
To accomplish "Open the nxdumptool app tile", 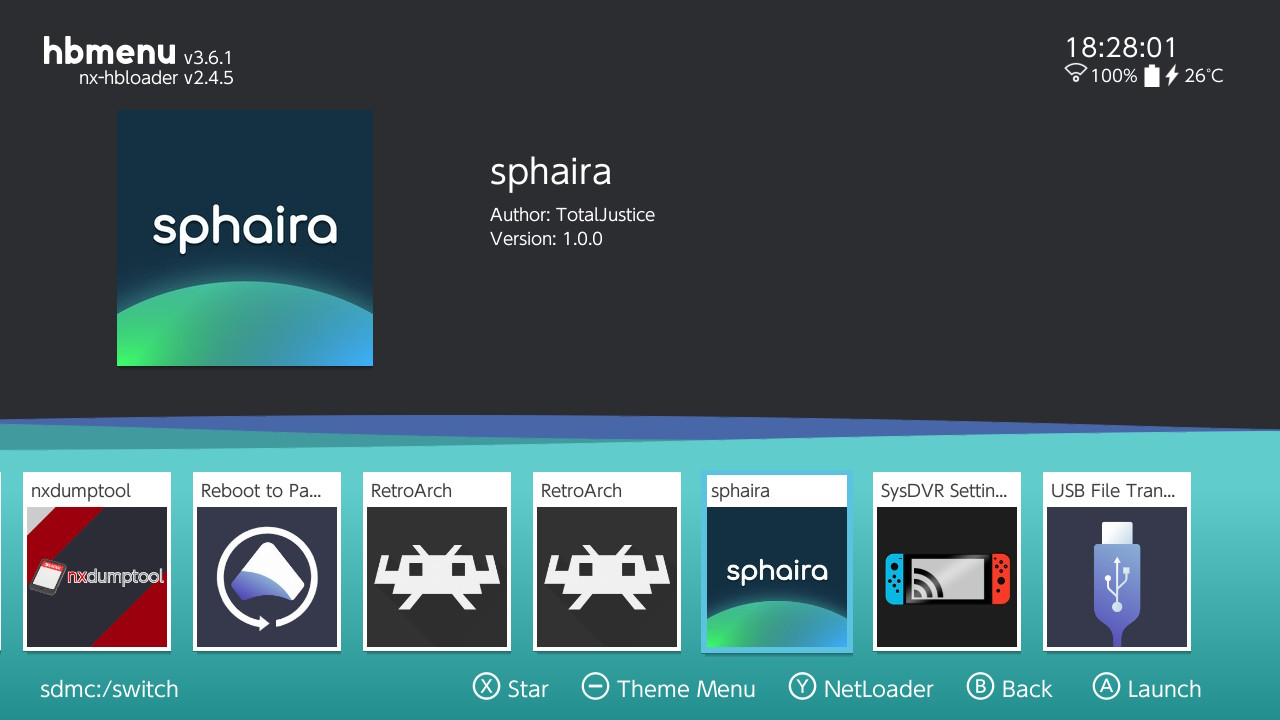I will [97, 561].
